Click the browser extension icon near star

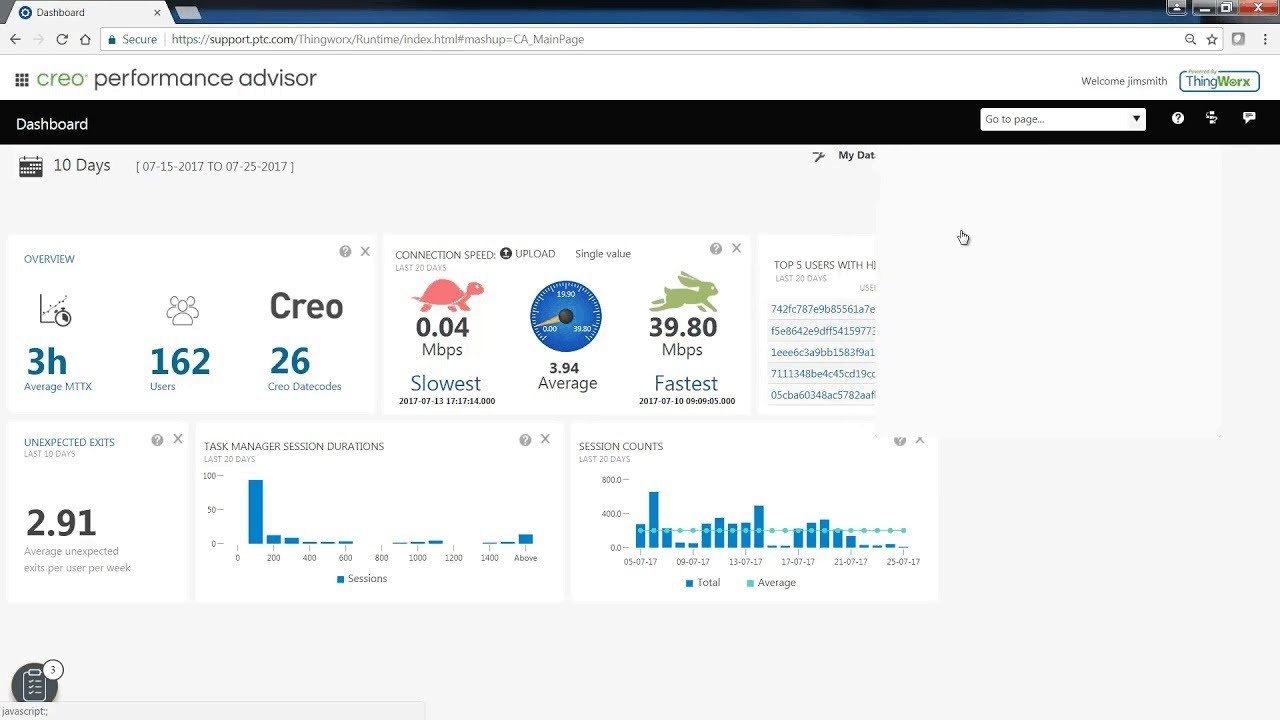(x=1238, y=39)
